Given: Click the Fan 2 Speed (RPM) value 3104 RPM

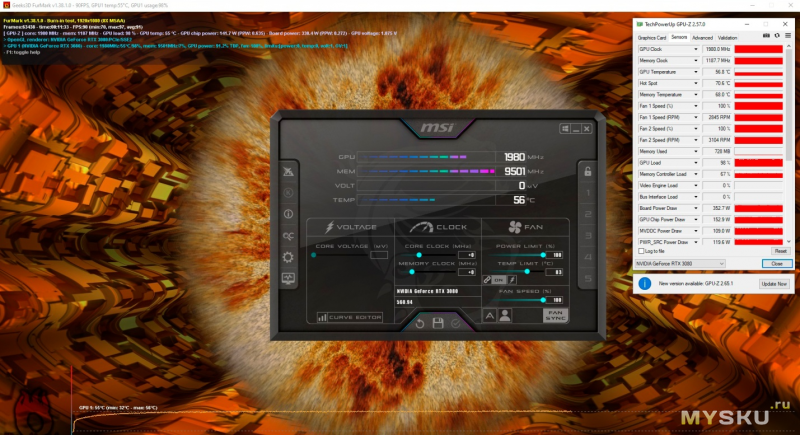Looking at the screenshot, I should [717, 140].
